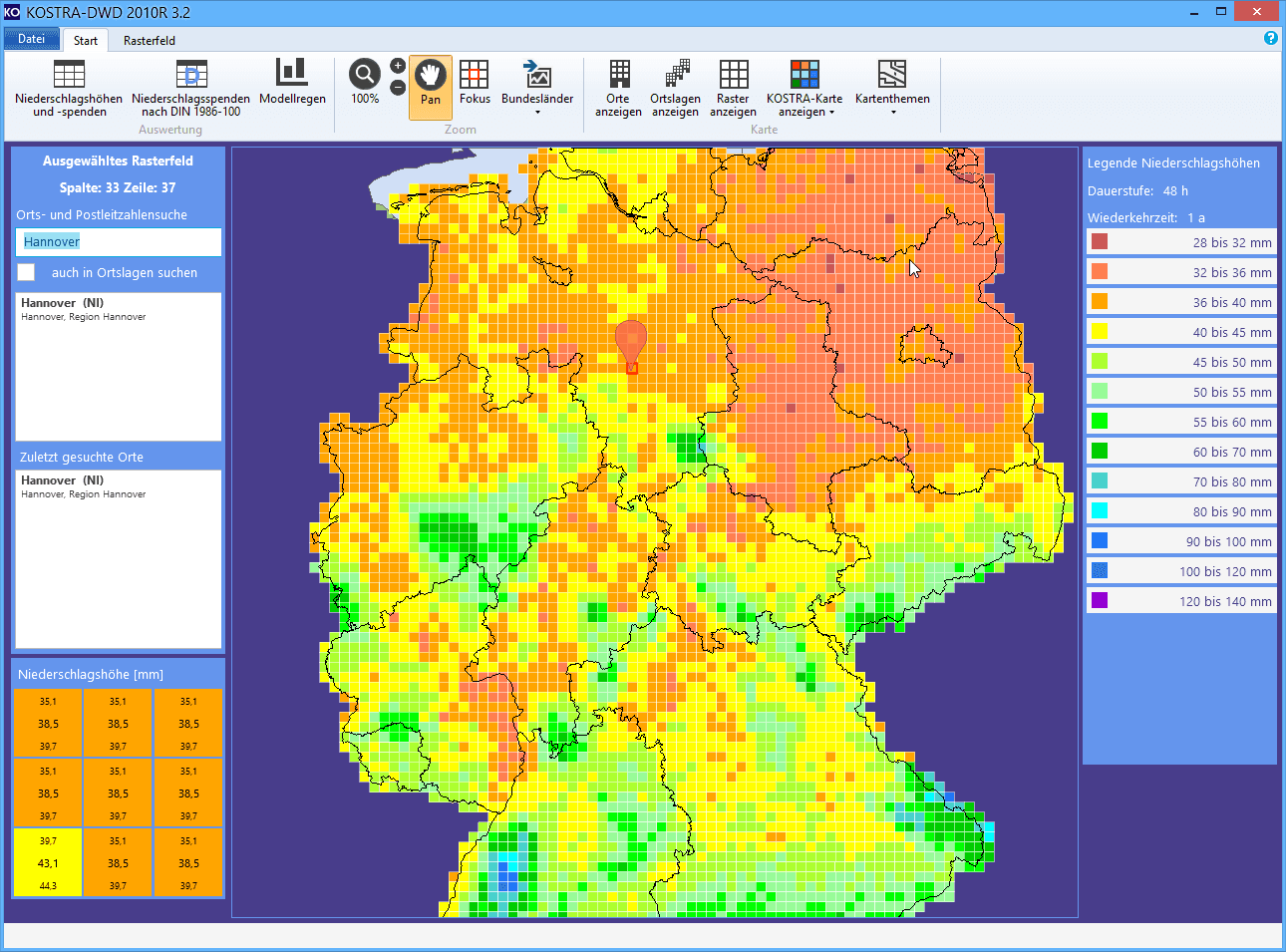Open the Bundesländer dropdown

pyautogui.click(x=537, y=88)
